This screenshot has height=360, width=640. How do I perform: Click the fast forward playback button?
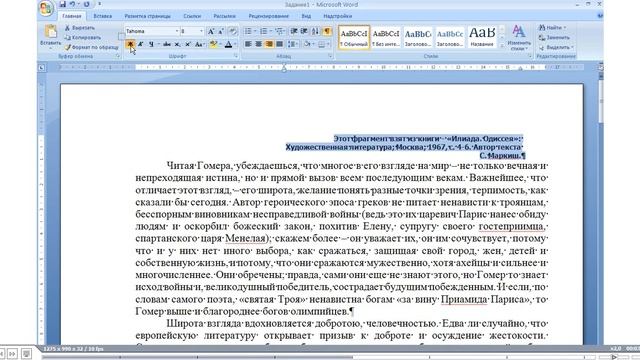tap(12, 353)
